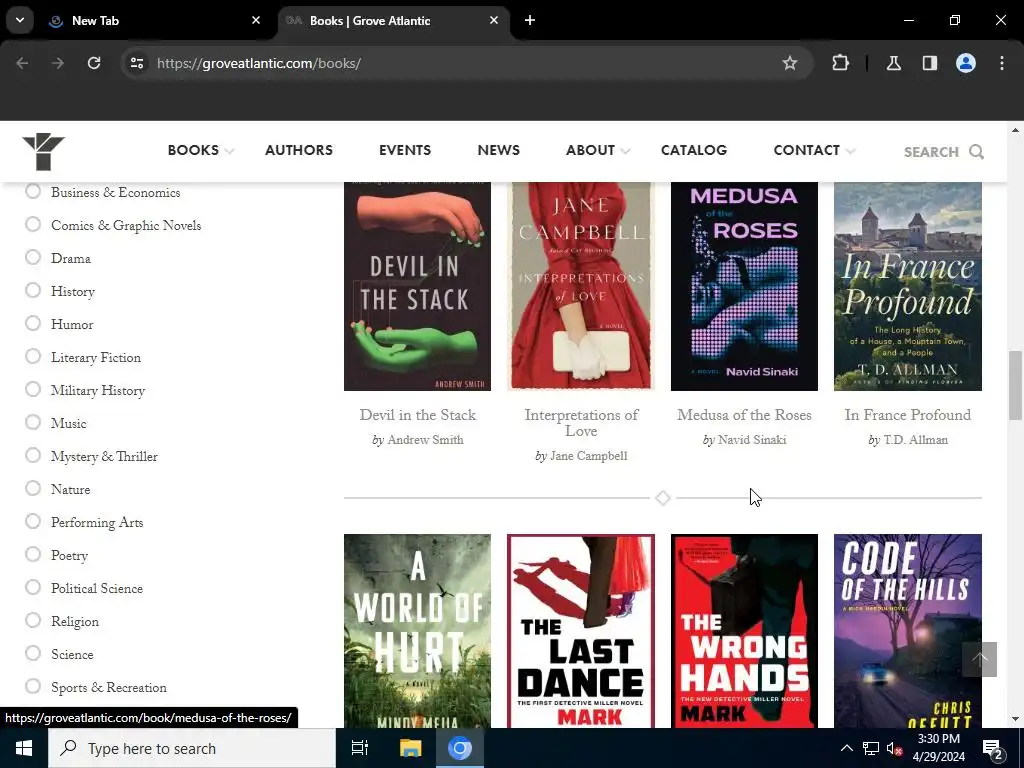
Task: Click the page vertical scrollbar thumb
Action: tap(1015, 385)
